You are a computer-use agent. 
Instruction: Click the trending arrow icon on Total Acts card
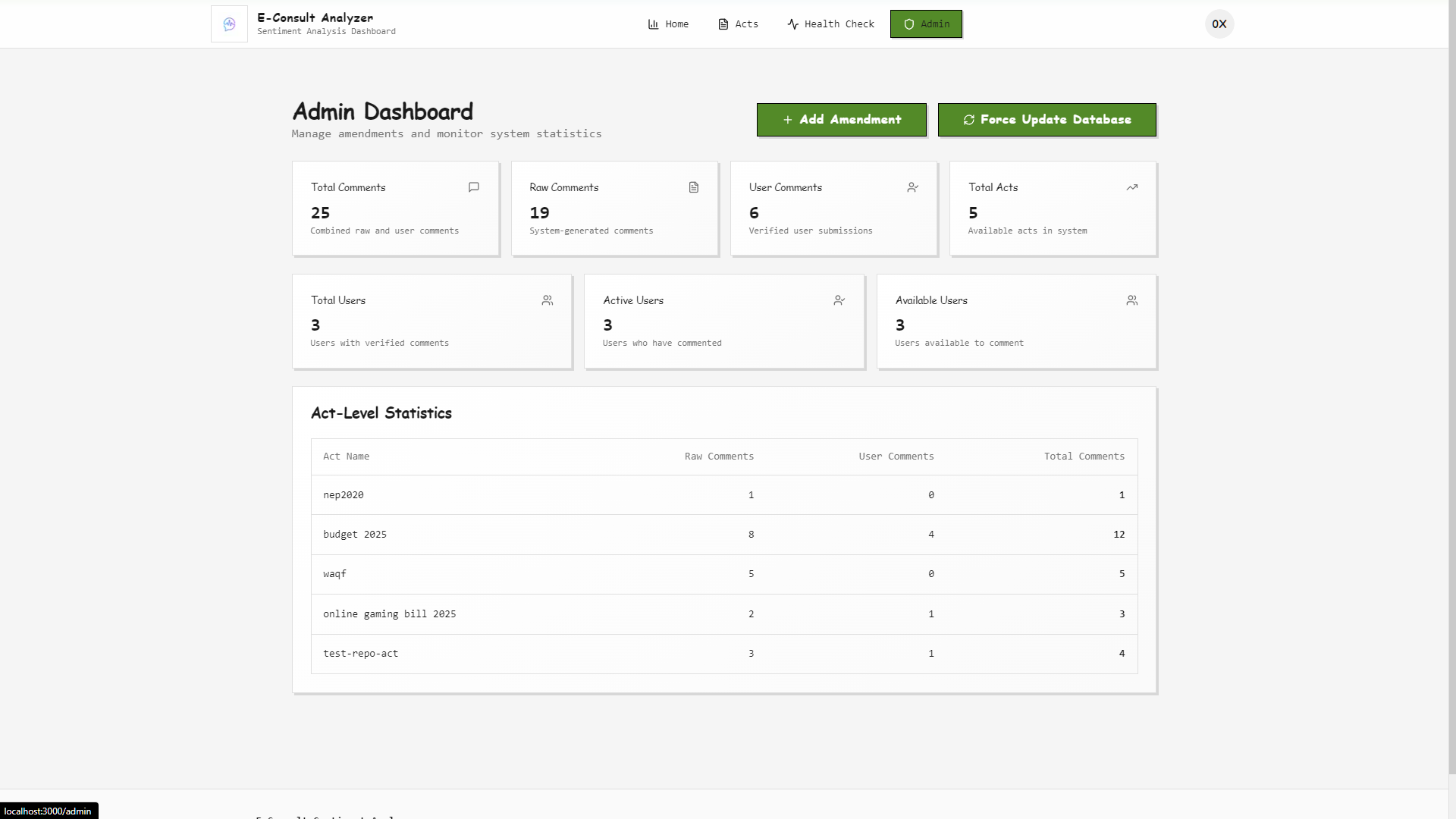coord(1131,187)
